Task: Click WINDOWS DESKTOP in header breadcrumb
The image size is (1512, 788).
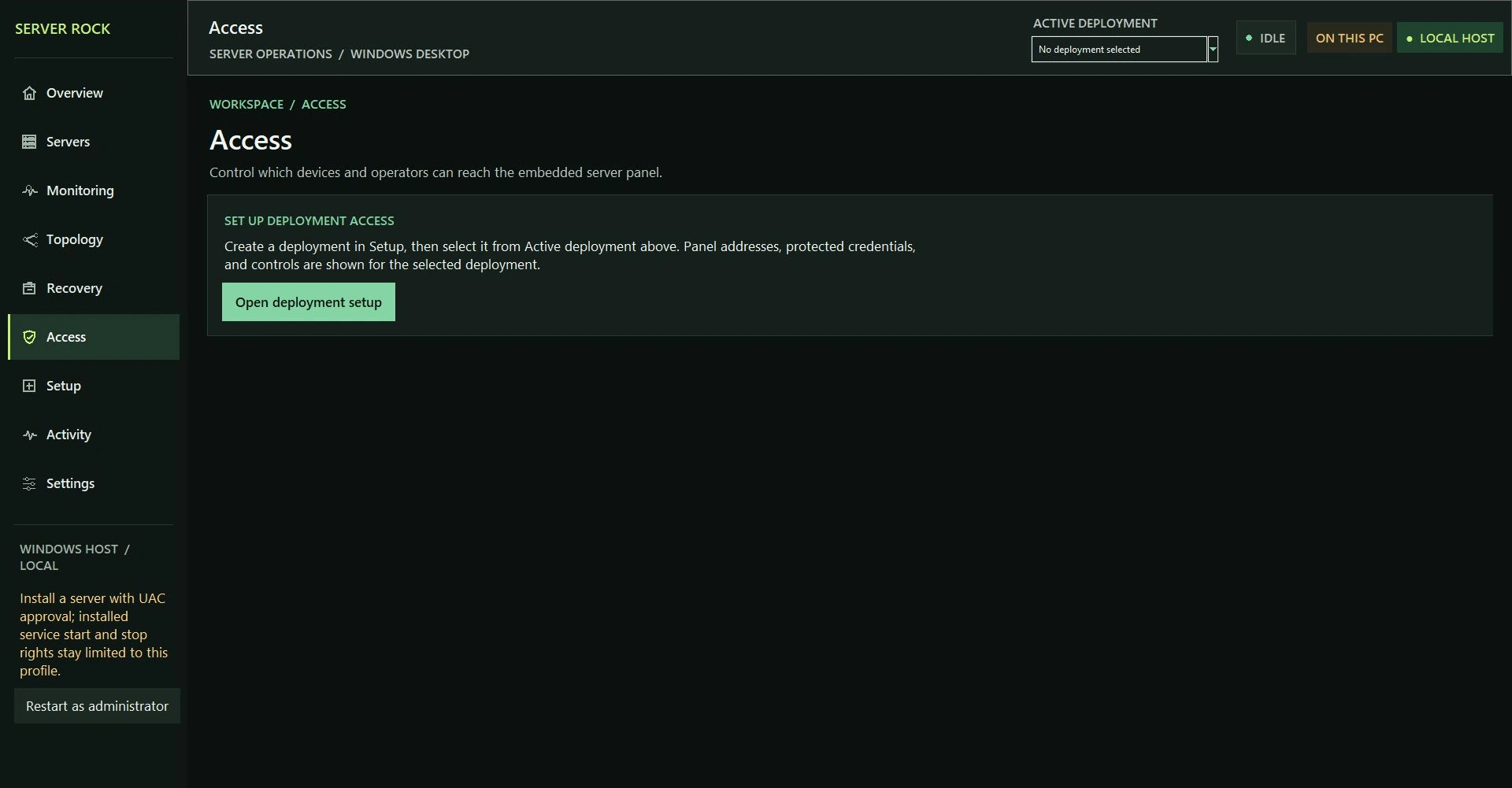Action: 409,54
